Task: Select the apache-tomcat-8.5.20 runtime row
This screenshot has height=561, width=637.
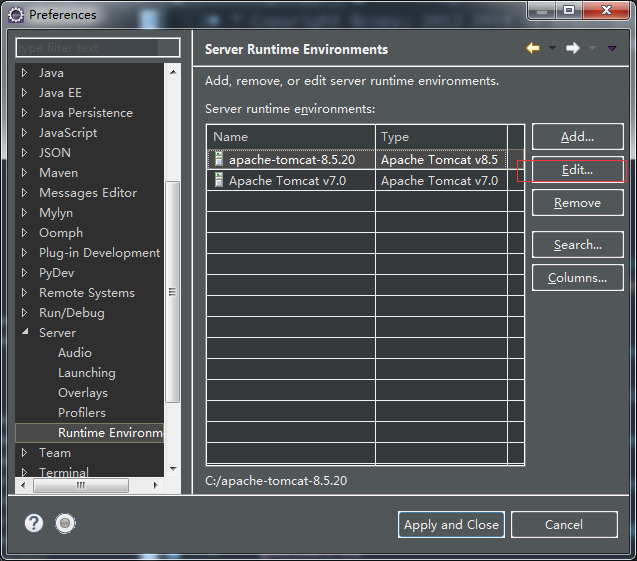Action: coord(365,159)
